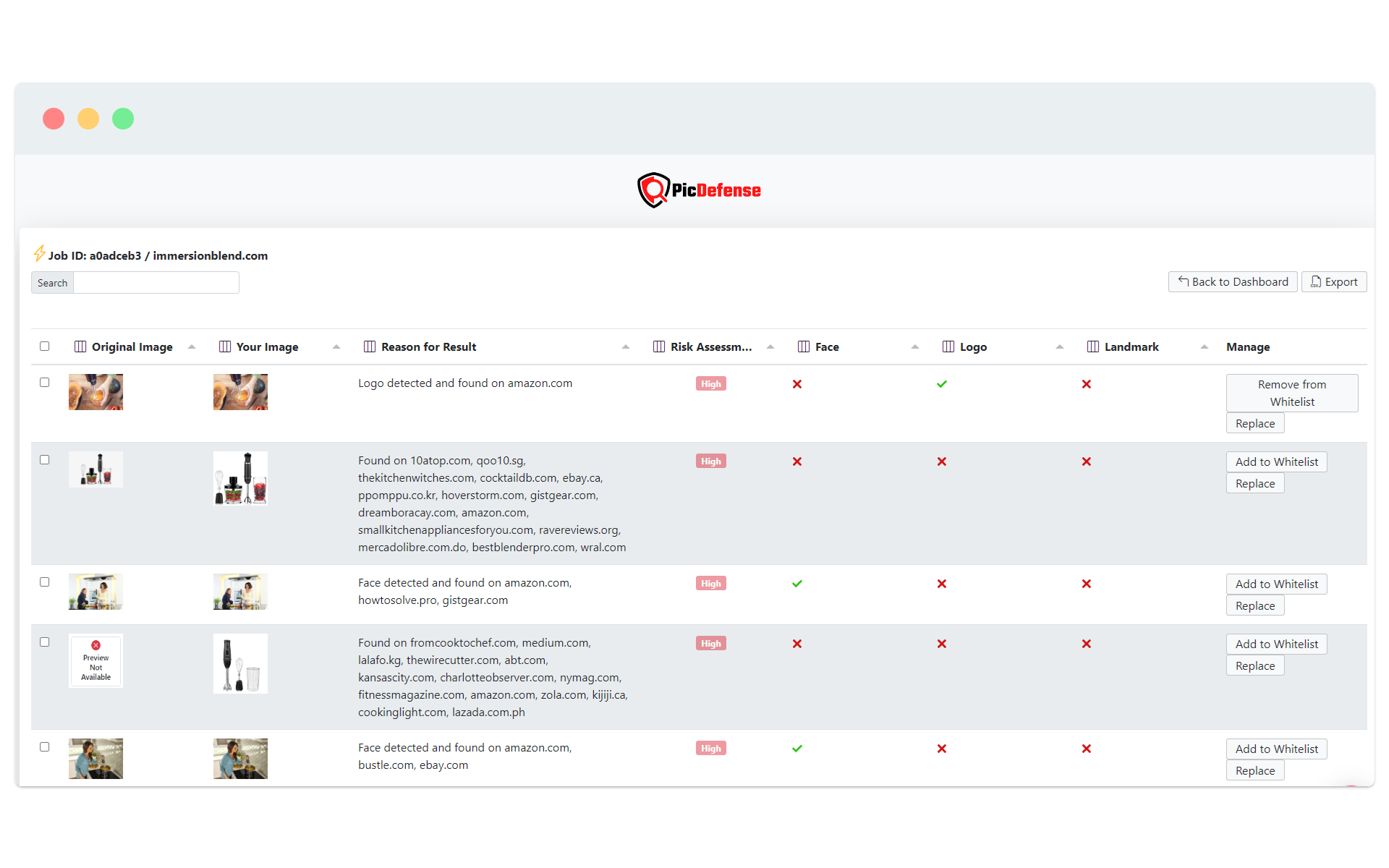Check the first row's checkbox
The width and height of the screenshot is (1389, 868).
(x=45, y=382)
